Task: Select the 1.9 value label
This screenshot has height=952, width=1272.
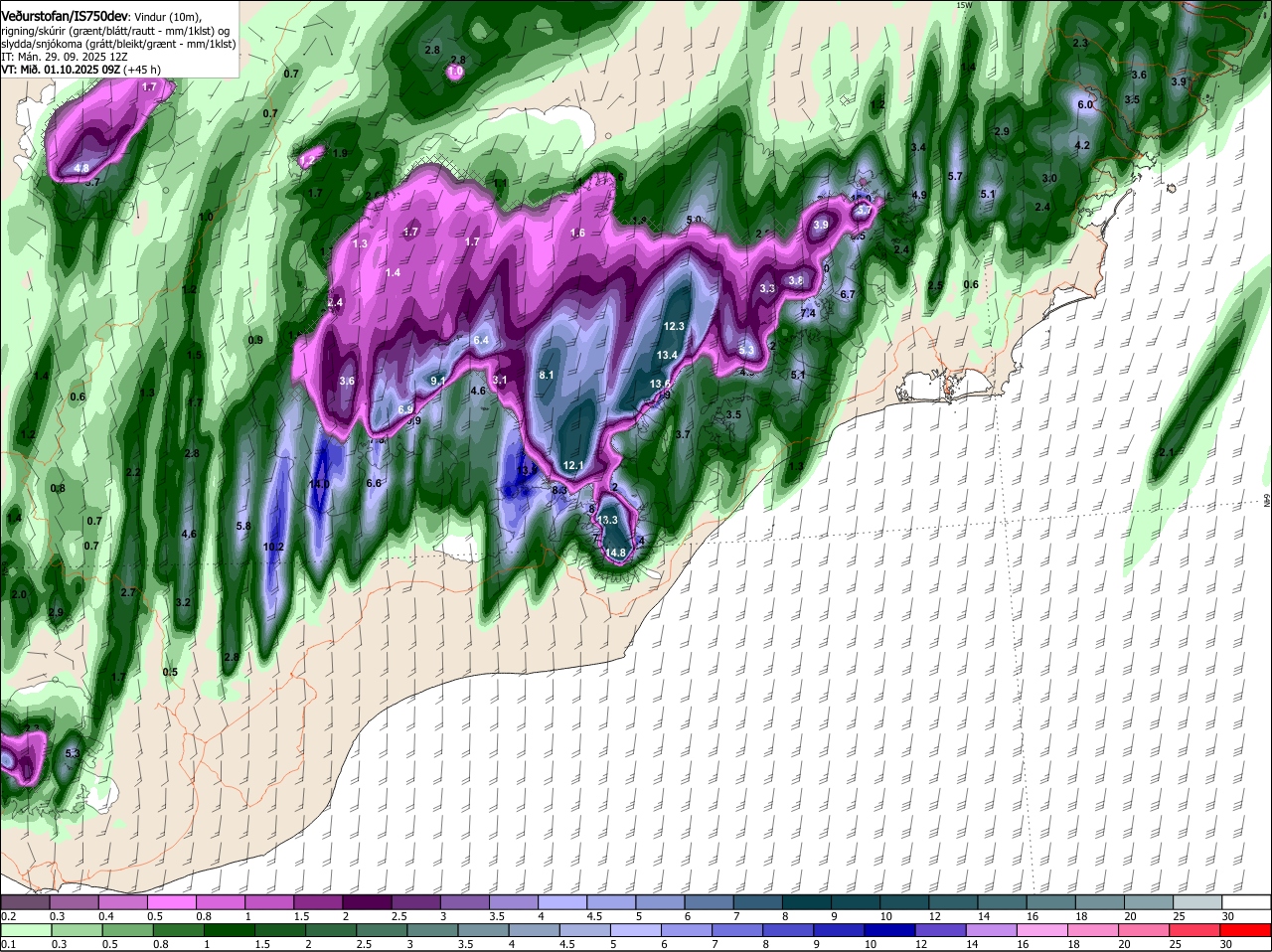Action: (340, 153)
